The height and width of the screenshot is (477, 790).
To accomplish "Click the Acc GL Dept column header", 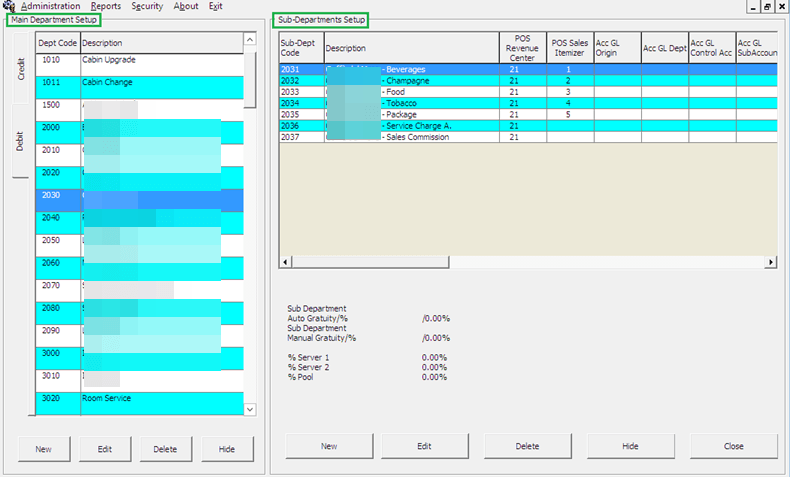I will point(665,48).
